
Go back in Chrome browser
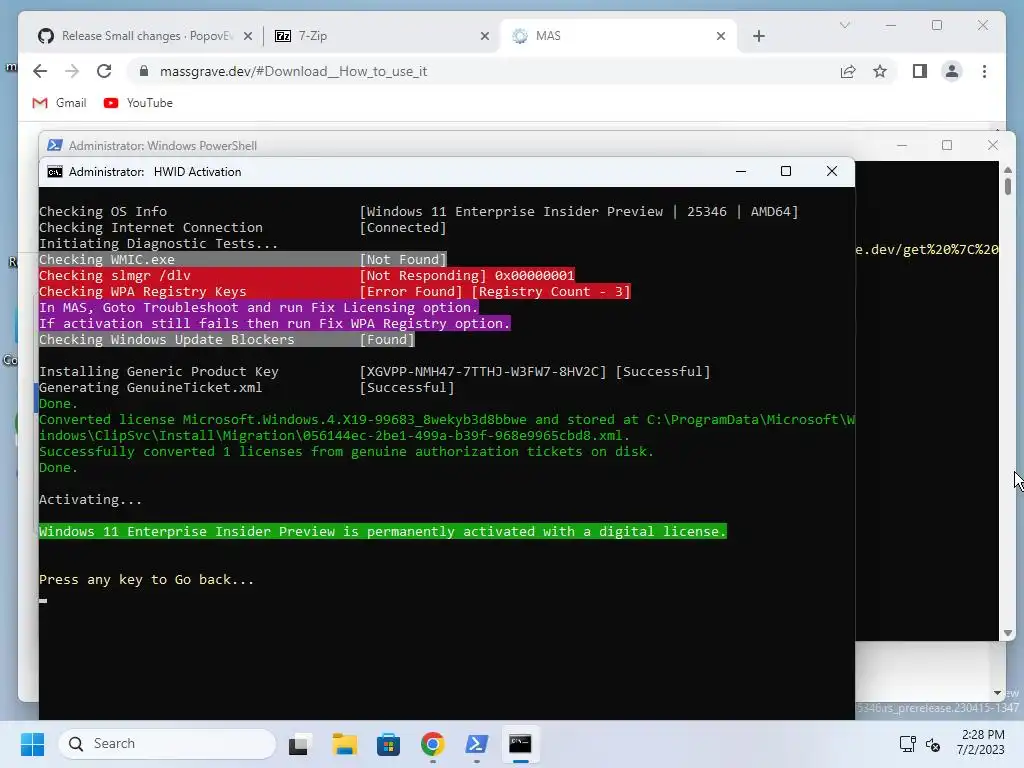(40, 71)
